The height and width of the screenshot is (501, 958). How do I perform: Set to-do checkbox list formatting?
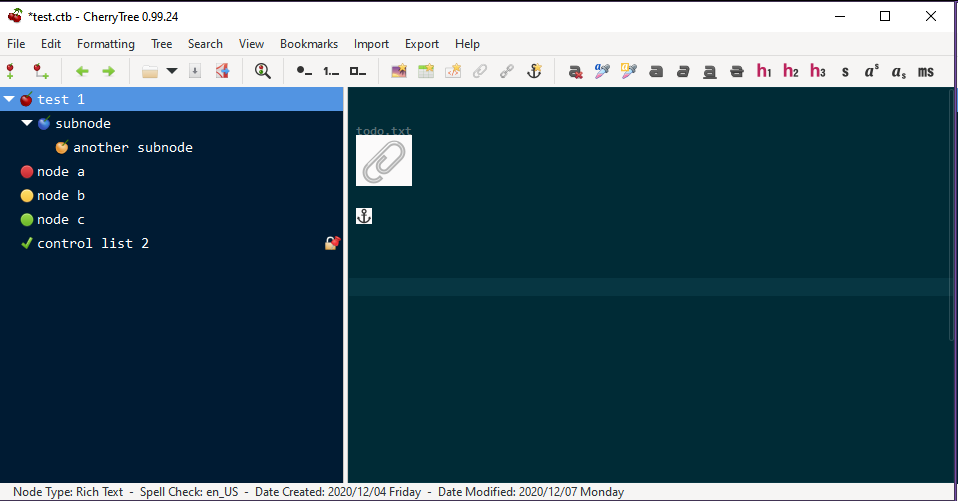(358, 71)
